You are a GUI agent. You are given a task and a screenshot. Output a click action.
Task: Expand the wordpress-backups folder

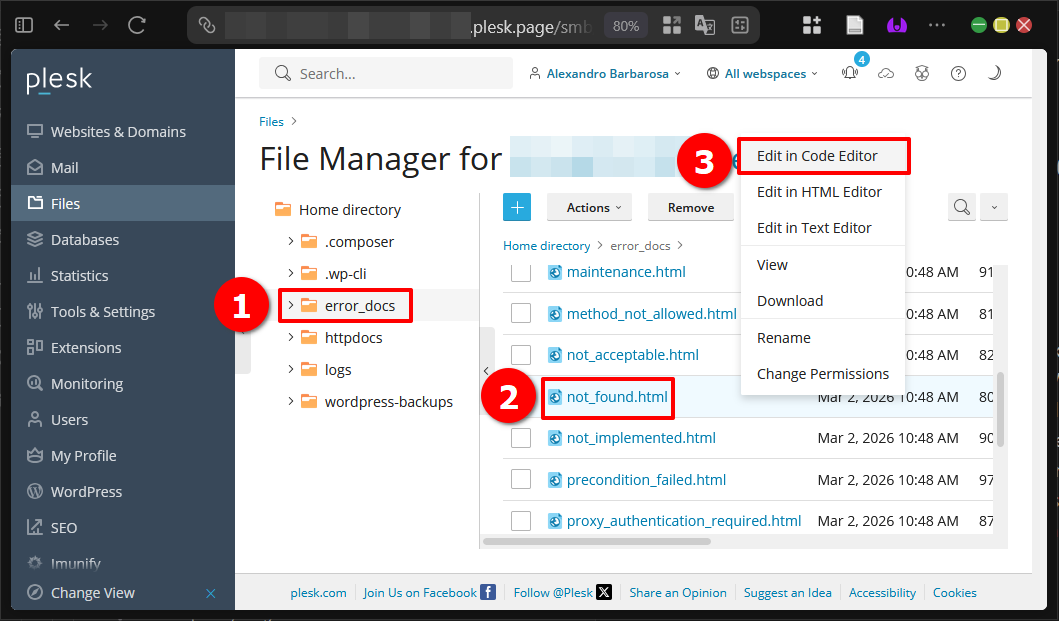[291, 401]
